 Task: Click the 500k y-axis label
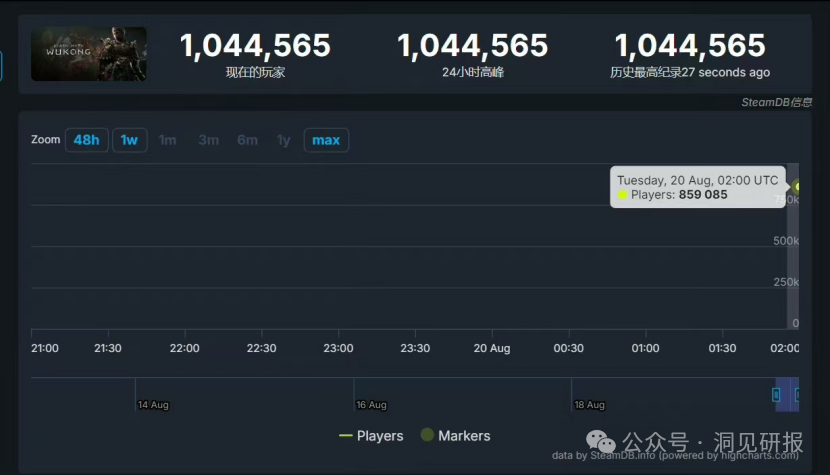click(x=786, y=241)
